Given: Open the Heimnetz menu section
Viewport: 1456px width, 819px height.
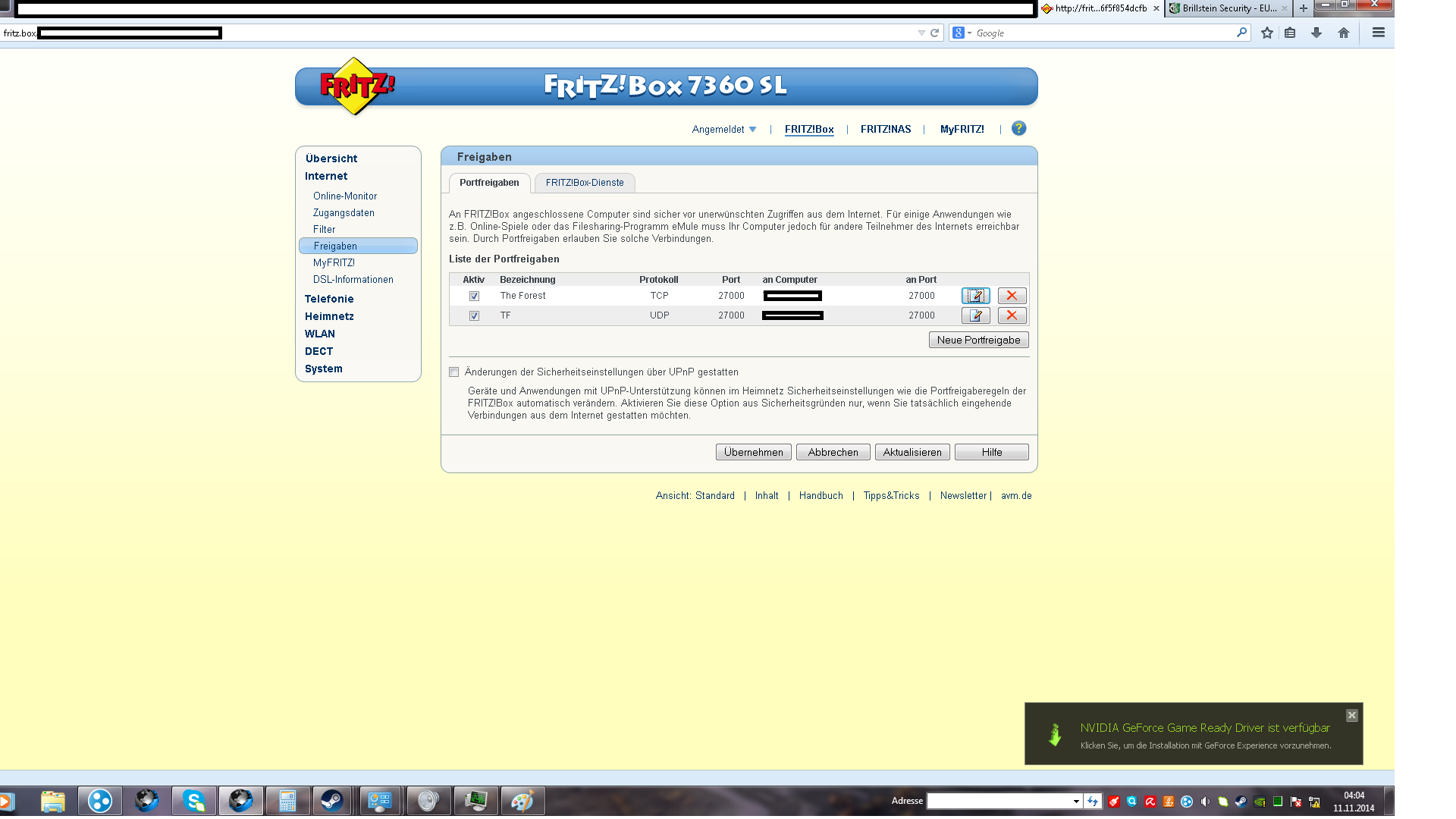Looking at the screenshot, I should [329, 316].
